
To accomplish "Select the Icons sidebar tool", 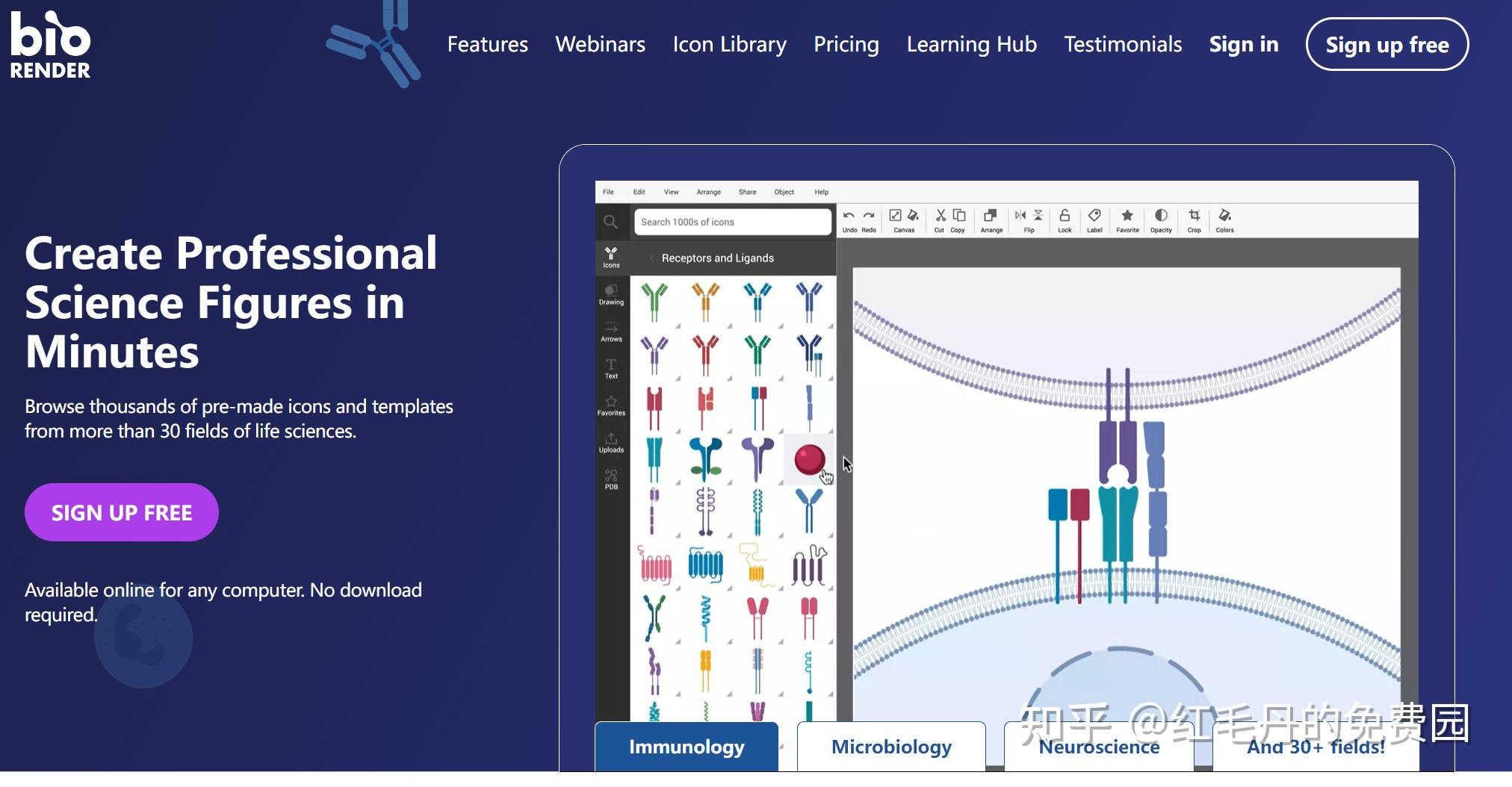I will [x=611, y=258].
